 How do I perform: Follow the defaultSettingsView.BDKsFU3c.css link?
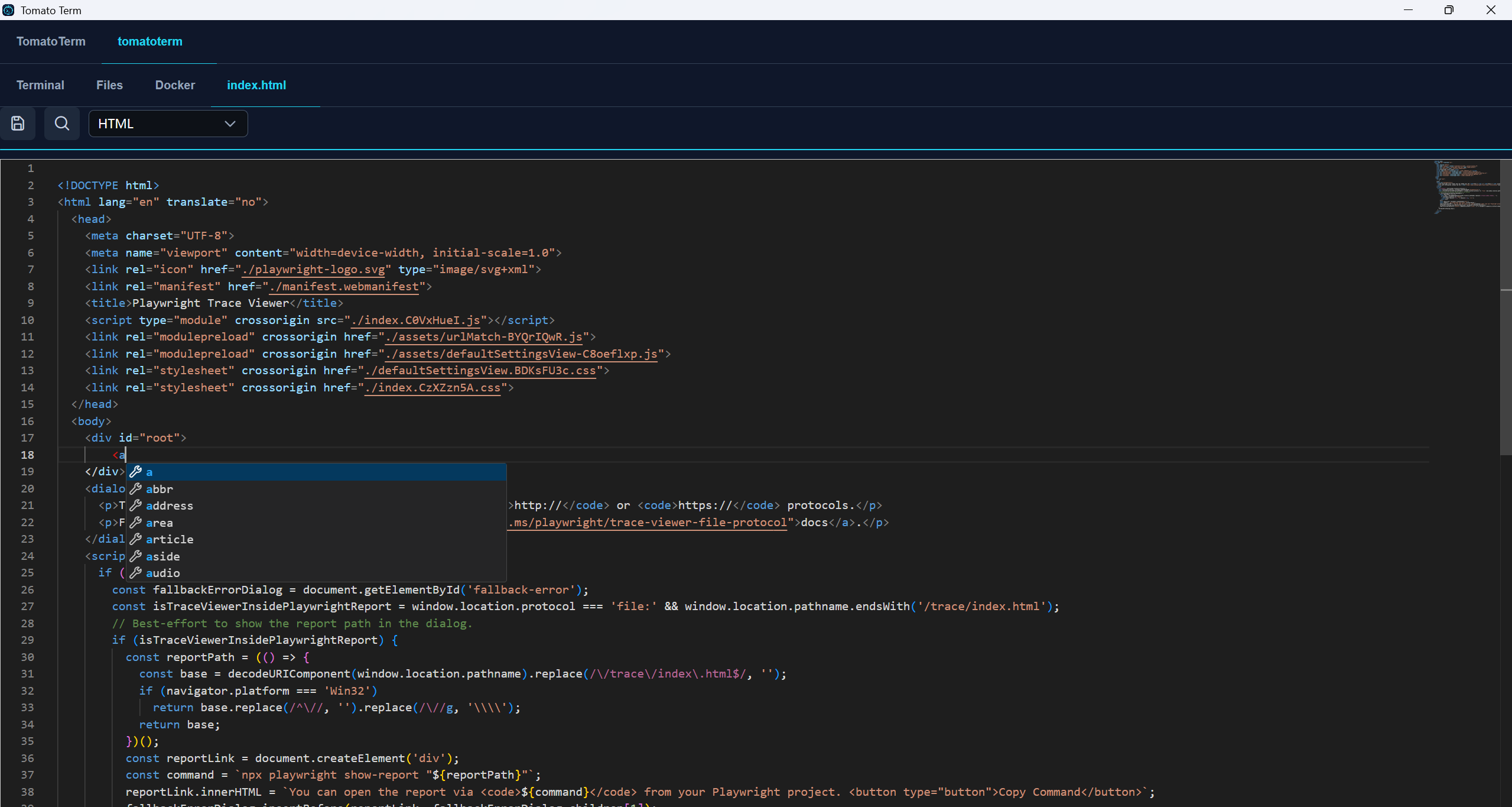(480, 371)
